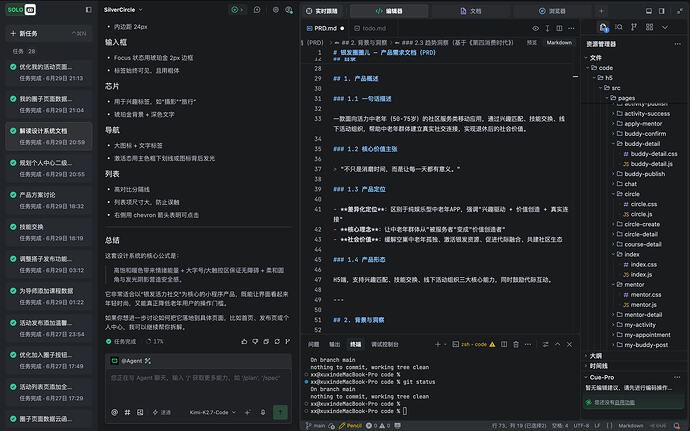The width and height of the screenshot is (690, 431).
Task: Open the todo.md editor tab
Action: tap(371, 28)
